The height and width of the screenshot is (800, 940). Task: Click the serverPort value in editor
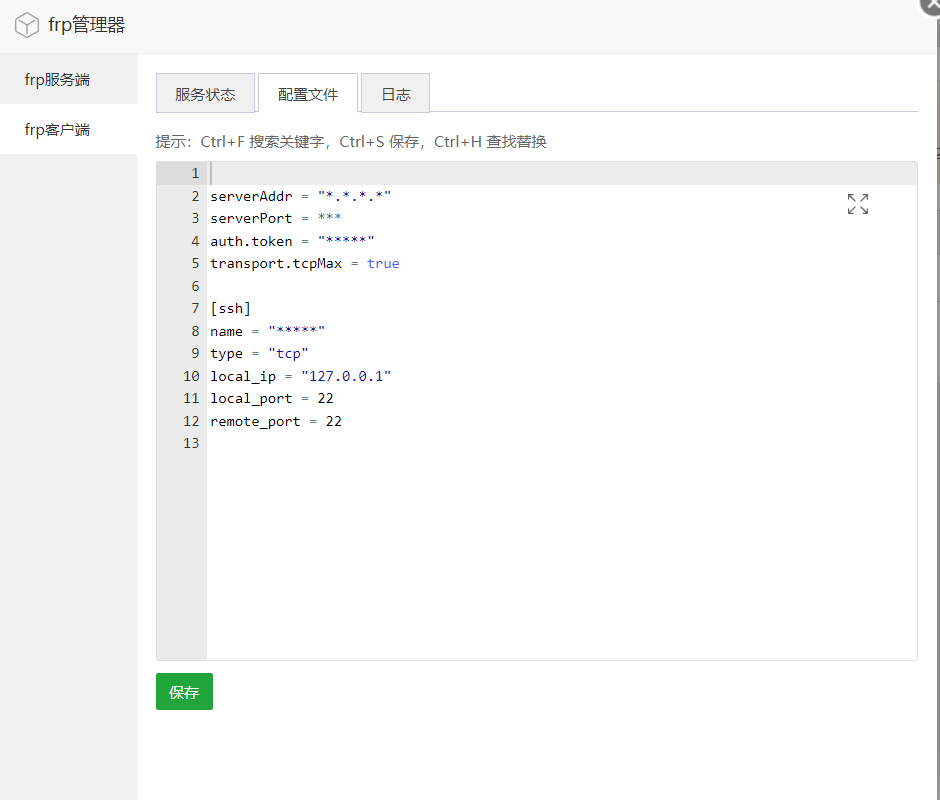pos(329,219)
